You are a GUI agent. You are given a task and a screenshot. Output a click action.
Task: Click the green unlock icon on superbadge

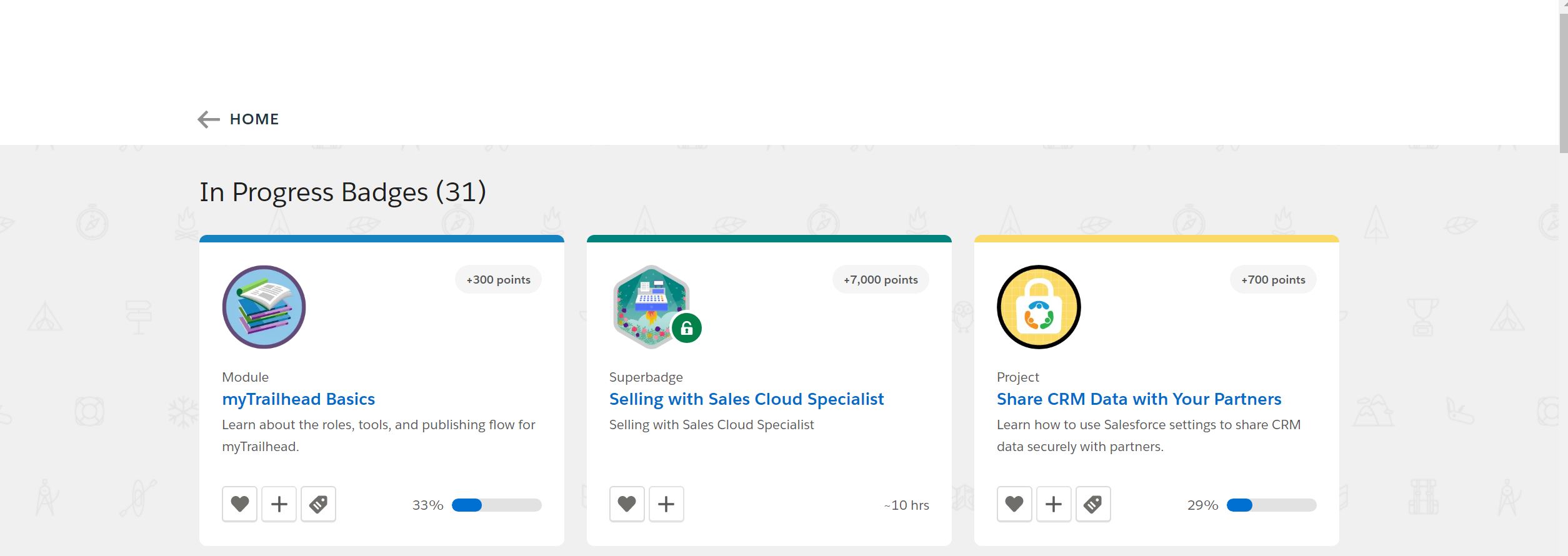click(687, 328)
